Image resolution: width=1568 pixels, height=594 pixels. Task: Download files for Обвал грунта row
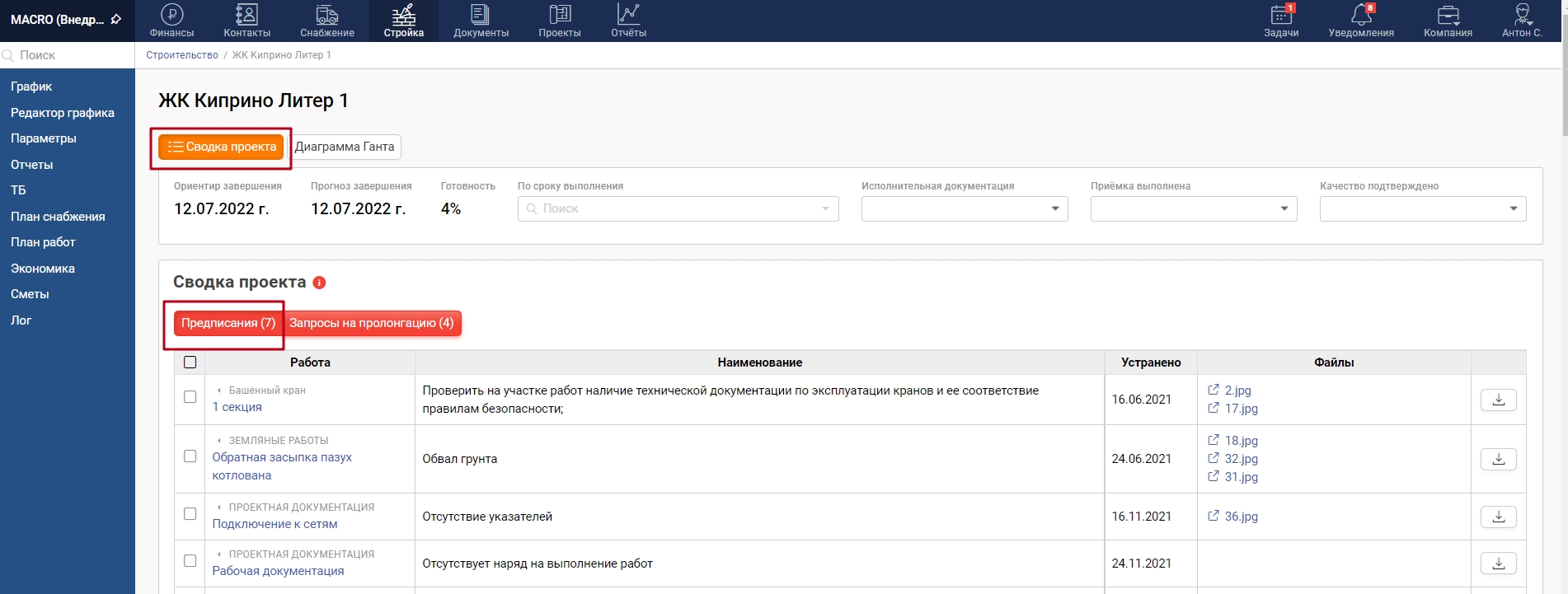[x=1498, y=459]
